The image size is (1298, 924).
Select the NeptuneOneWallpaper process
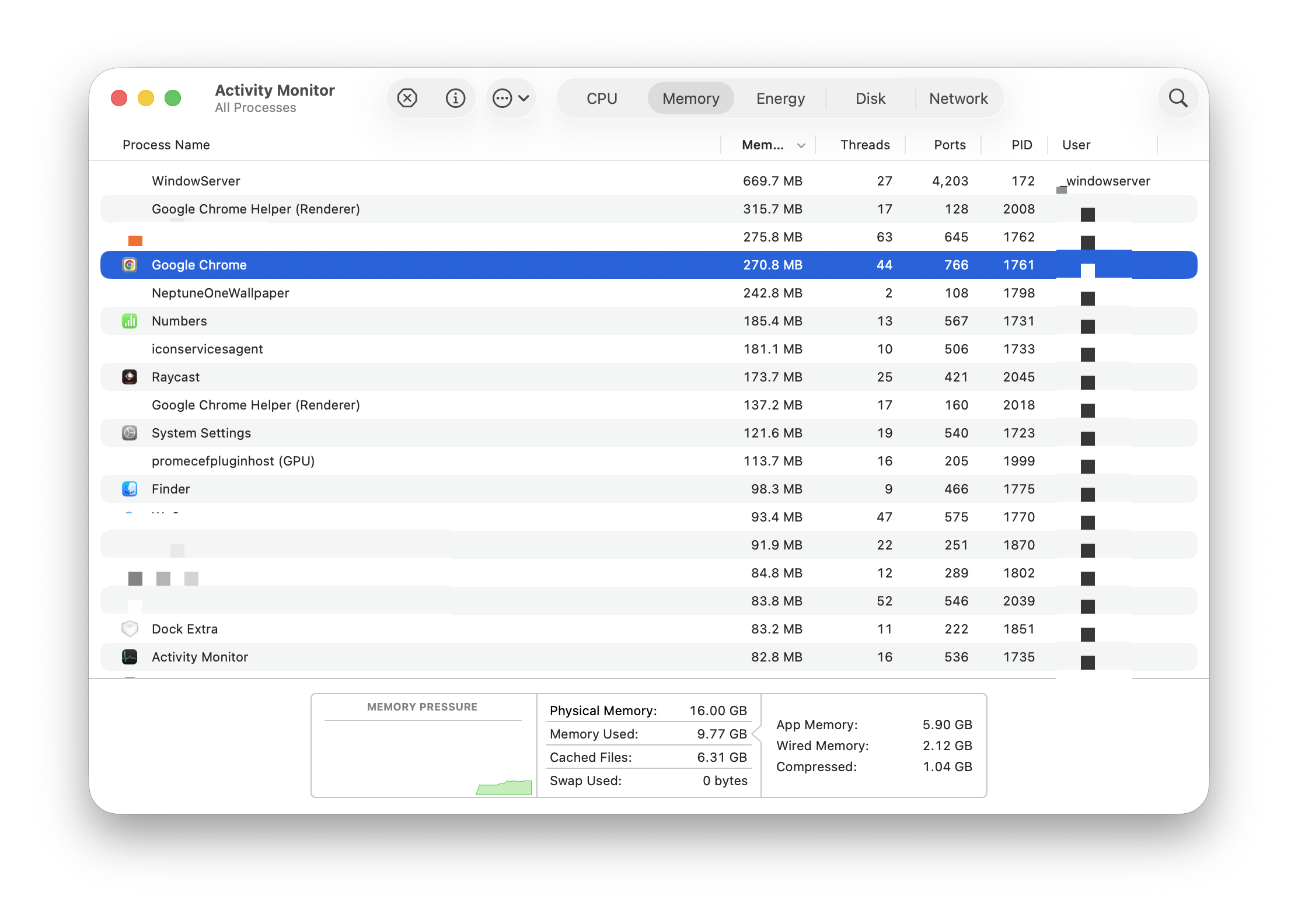(649, 293)
